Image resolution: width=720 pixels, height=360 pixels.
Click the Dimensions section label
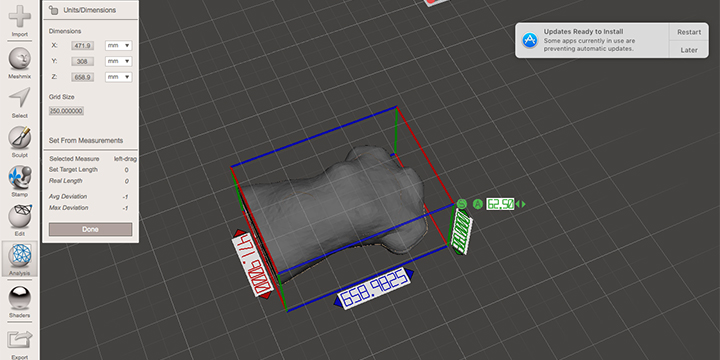tap(65, 31)
